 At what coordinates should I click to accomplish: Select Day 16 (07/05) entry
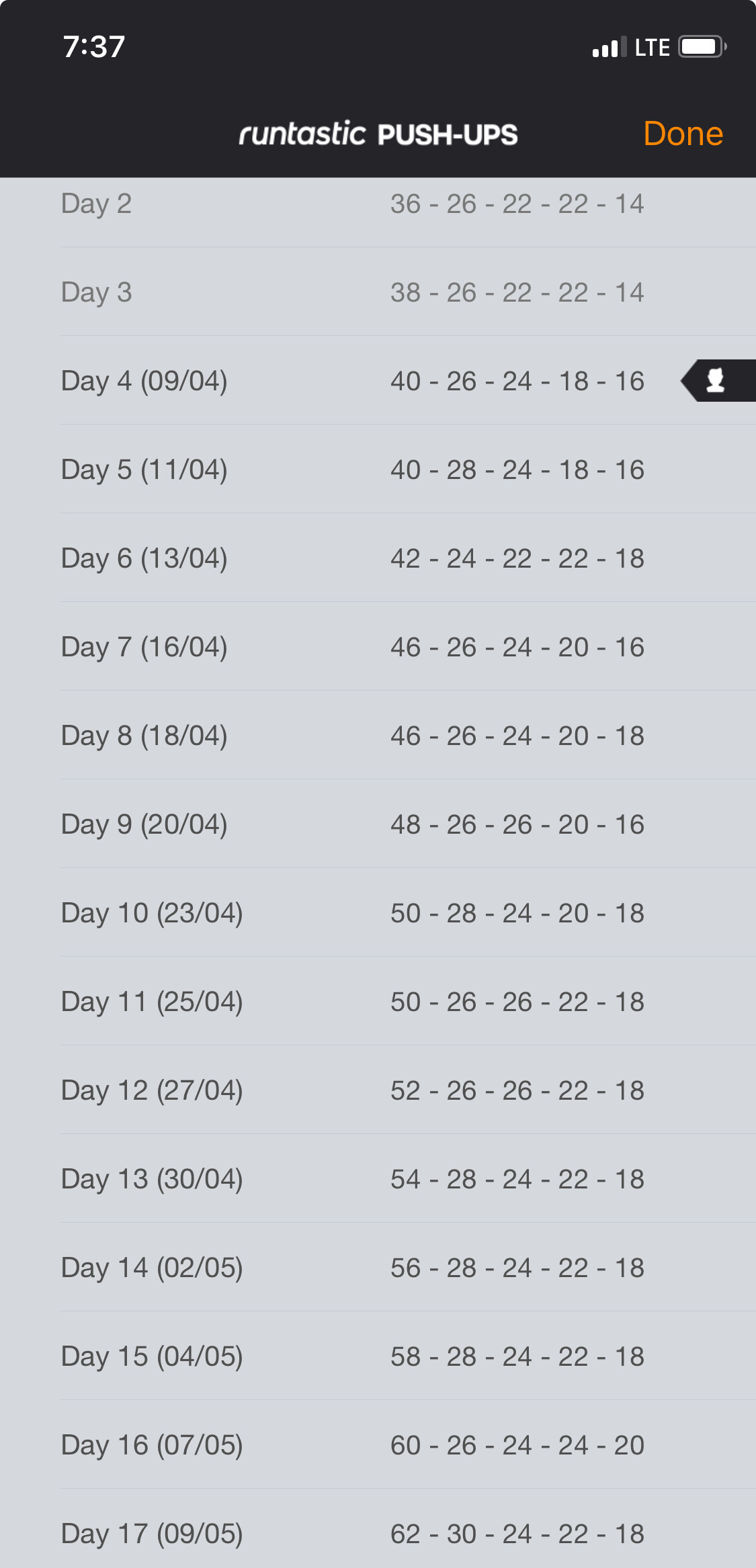pyautogui.click(x=378, y=1445)
